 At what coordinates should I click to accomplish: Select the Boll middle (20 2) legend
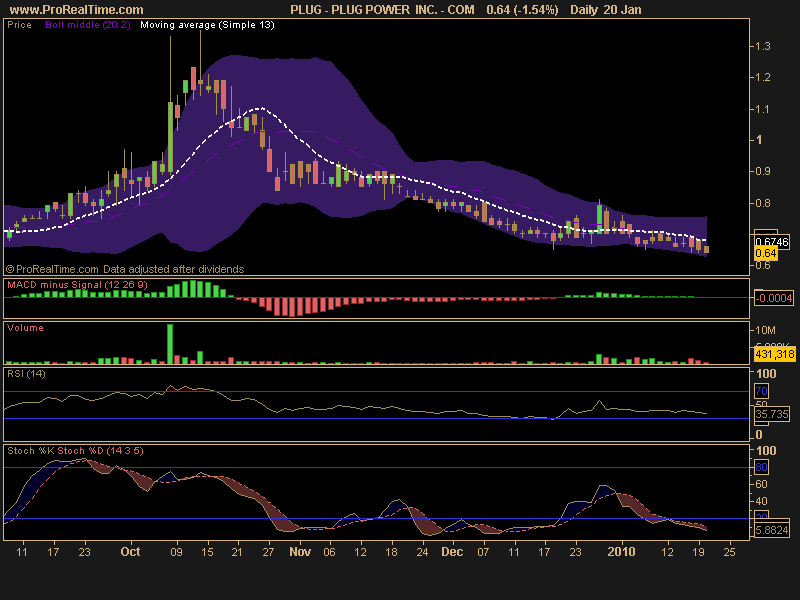(88, 25)
